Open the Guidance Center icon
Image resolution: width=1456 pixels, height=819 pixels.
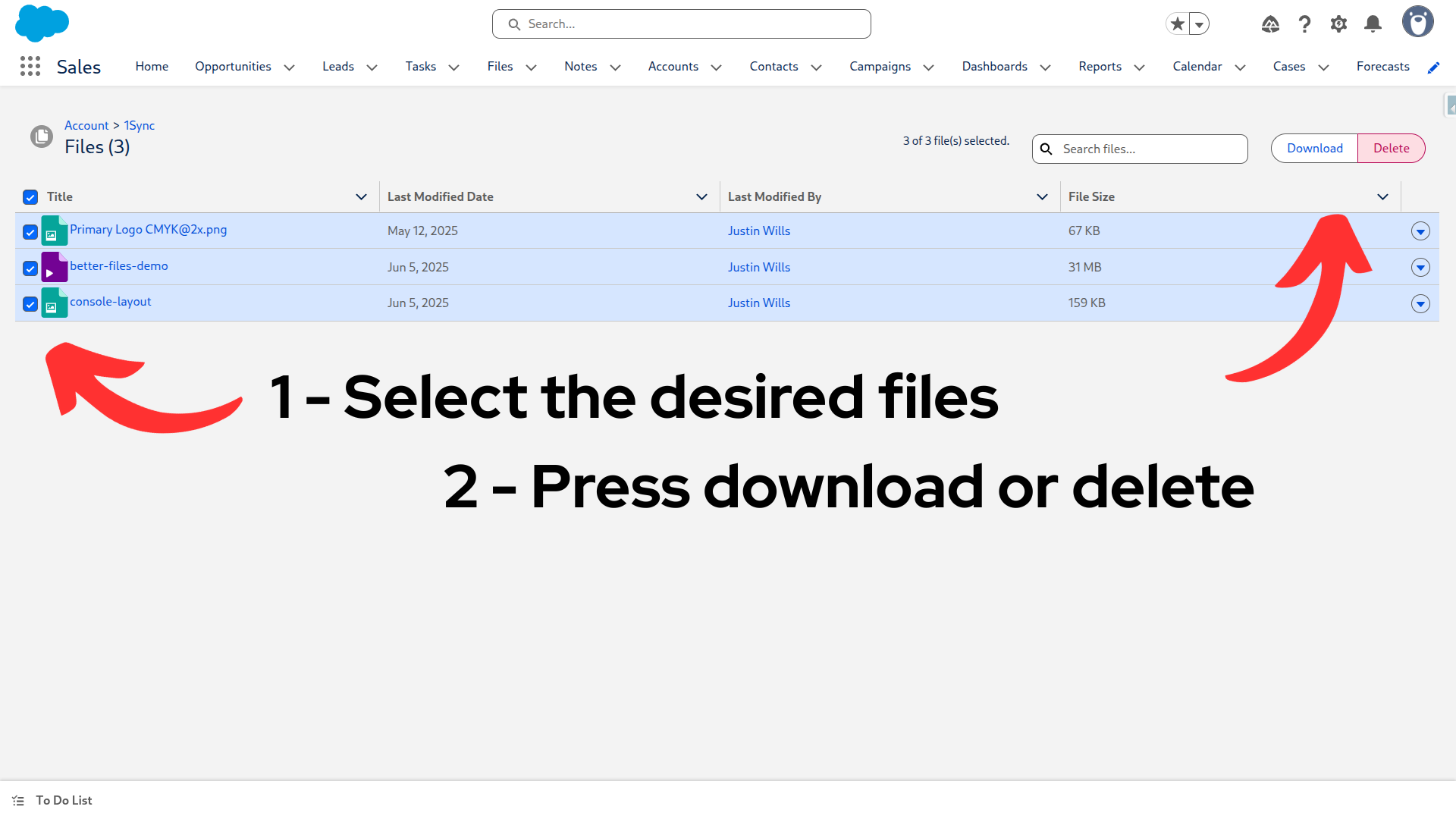[x=1270, y=24]
